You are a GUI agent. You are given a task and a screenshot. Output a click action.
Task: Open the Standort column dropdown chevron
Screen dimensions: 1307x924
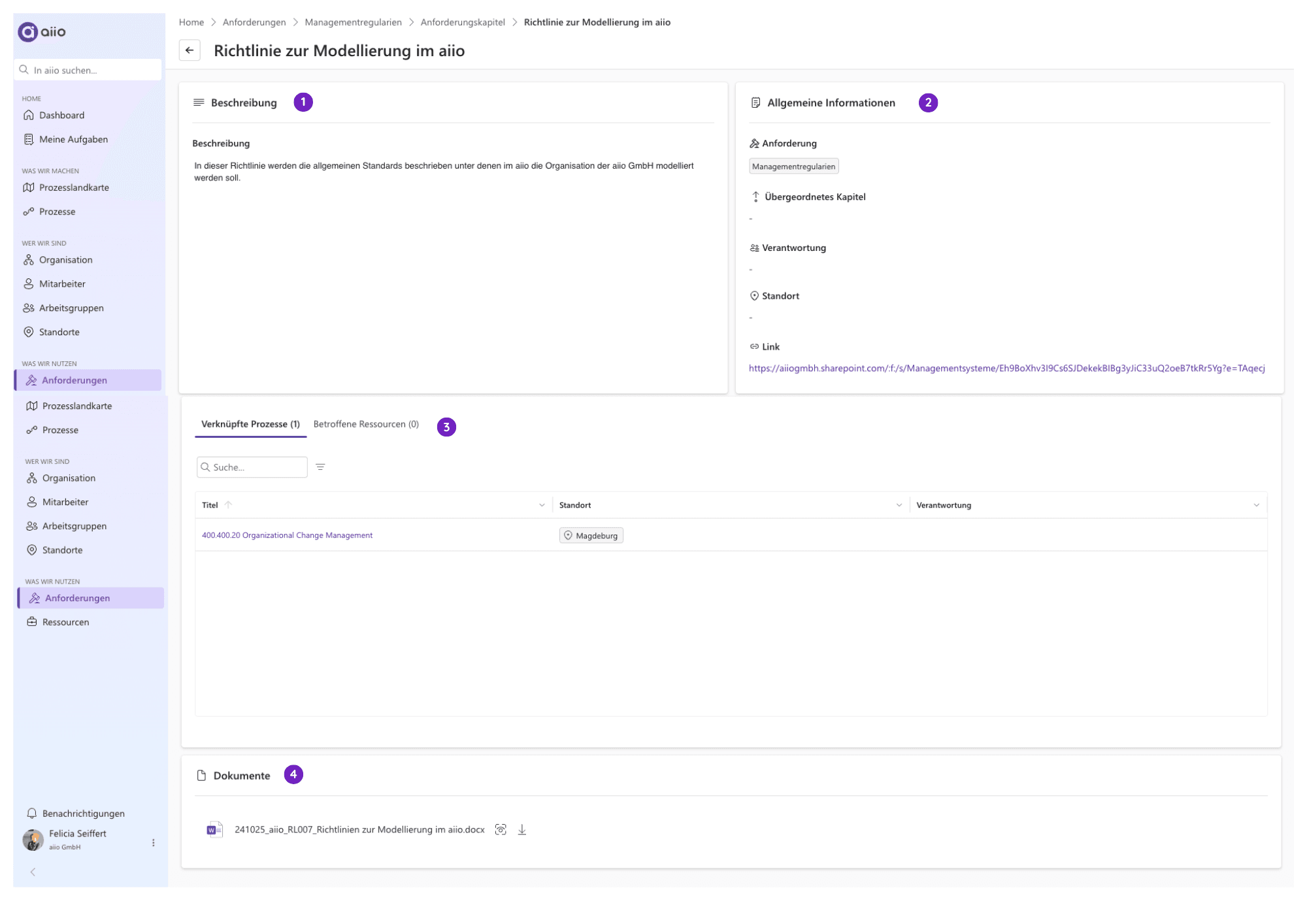tap(899, 505)
